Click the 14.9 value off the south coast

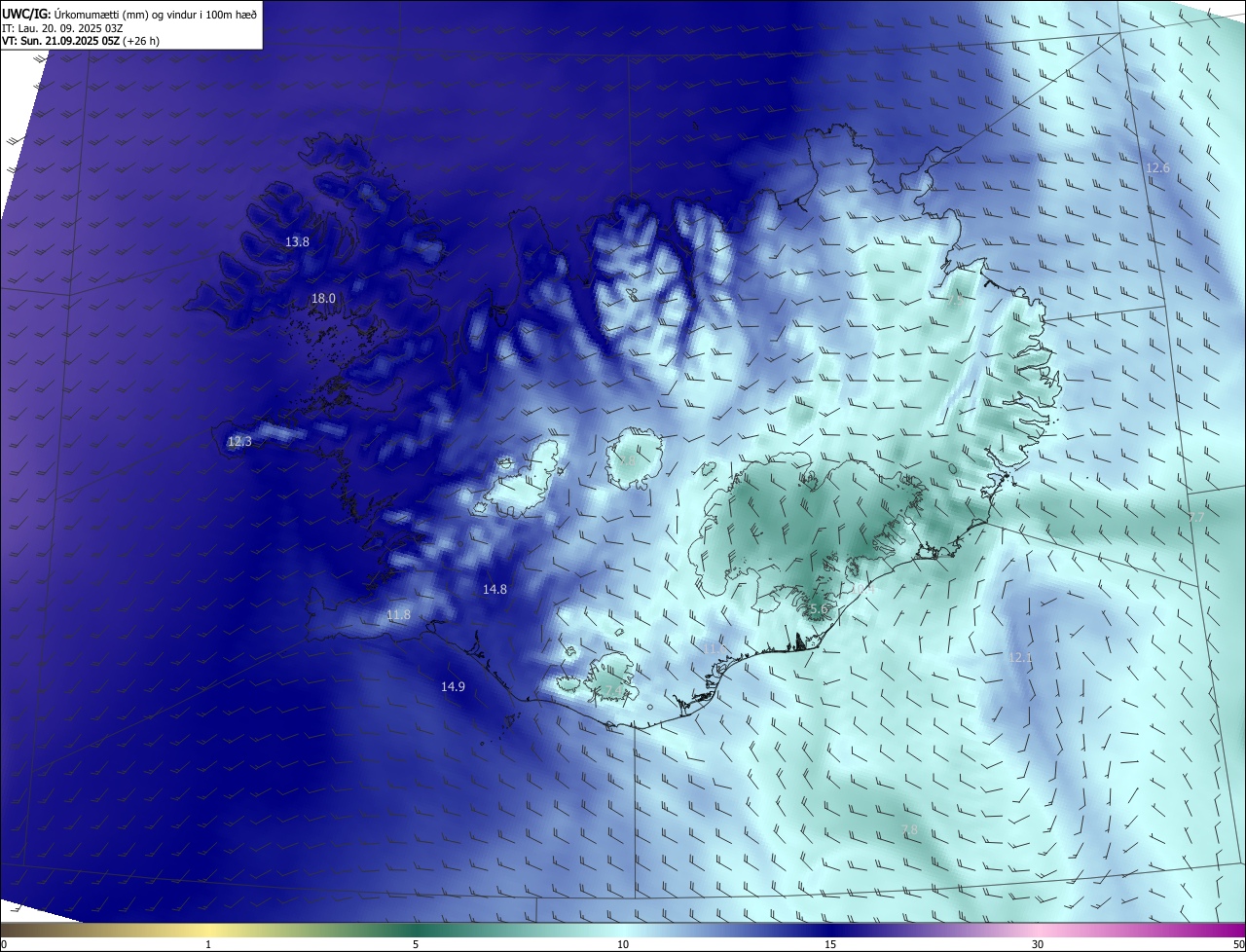tap(453, 686)
